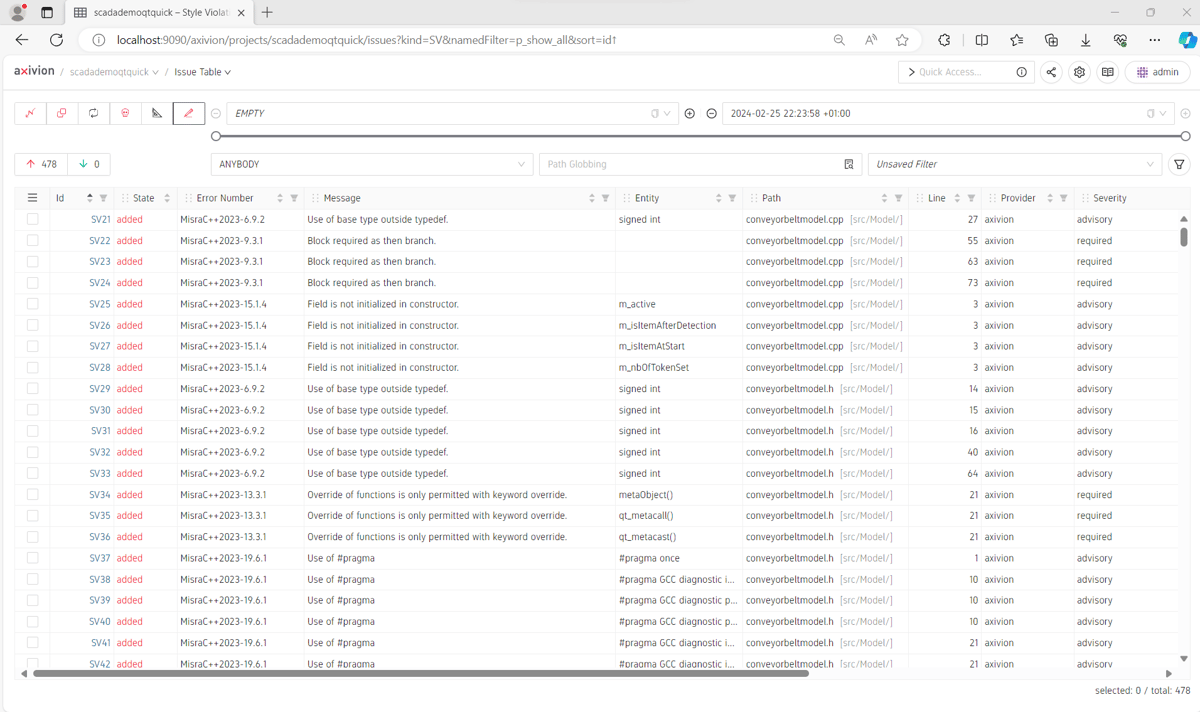1200x712 pixels.
Task: Select the checkbox next to SV34
Action: (33, 495)
